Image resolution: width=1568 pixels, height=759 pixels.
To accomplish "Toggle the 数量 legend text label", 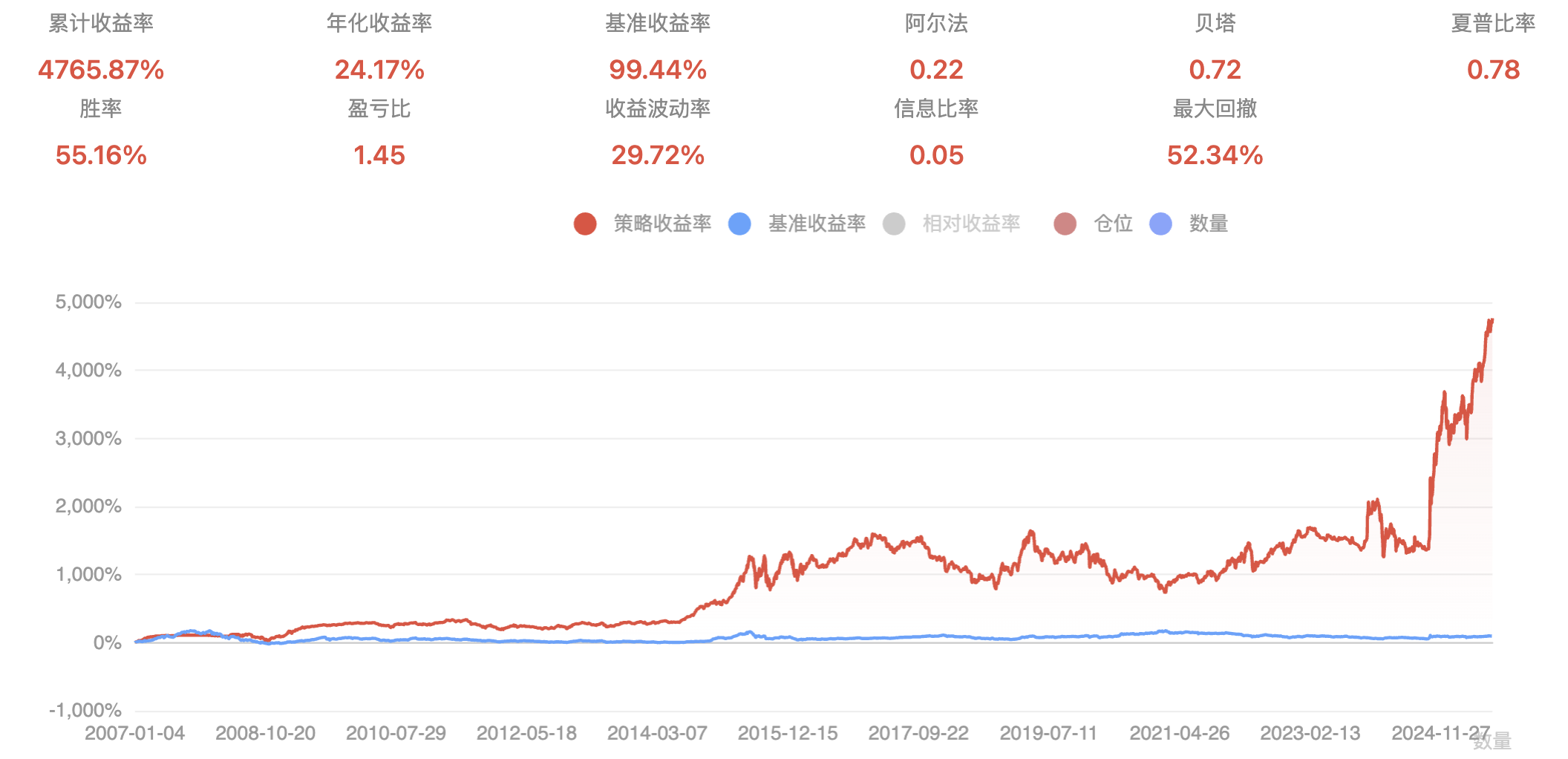I will point(1208,224).
